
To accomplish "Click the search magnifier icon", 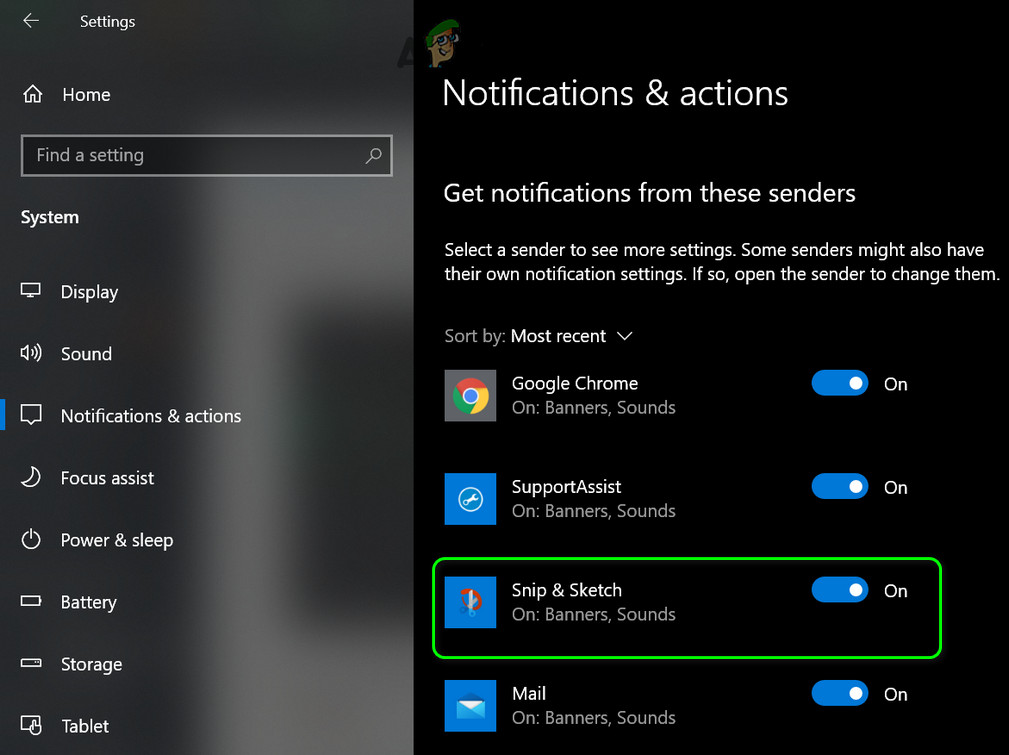I will click(x=373, y=155).
